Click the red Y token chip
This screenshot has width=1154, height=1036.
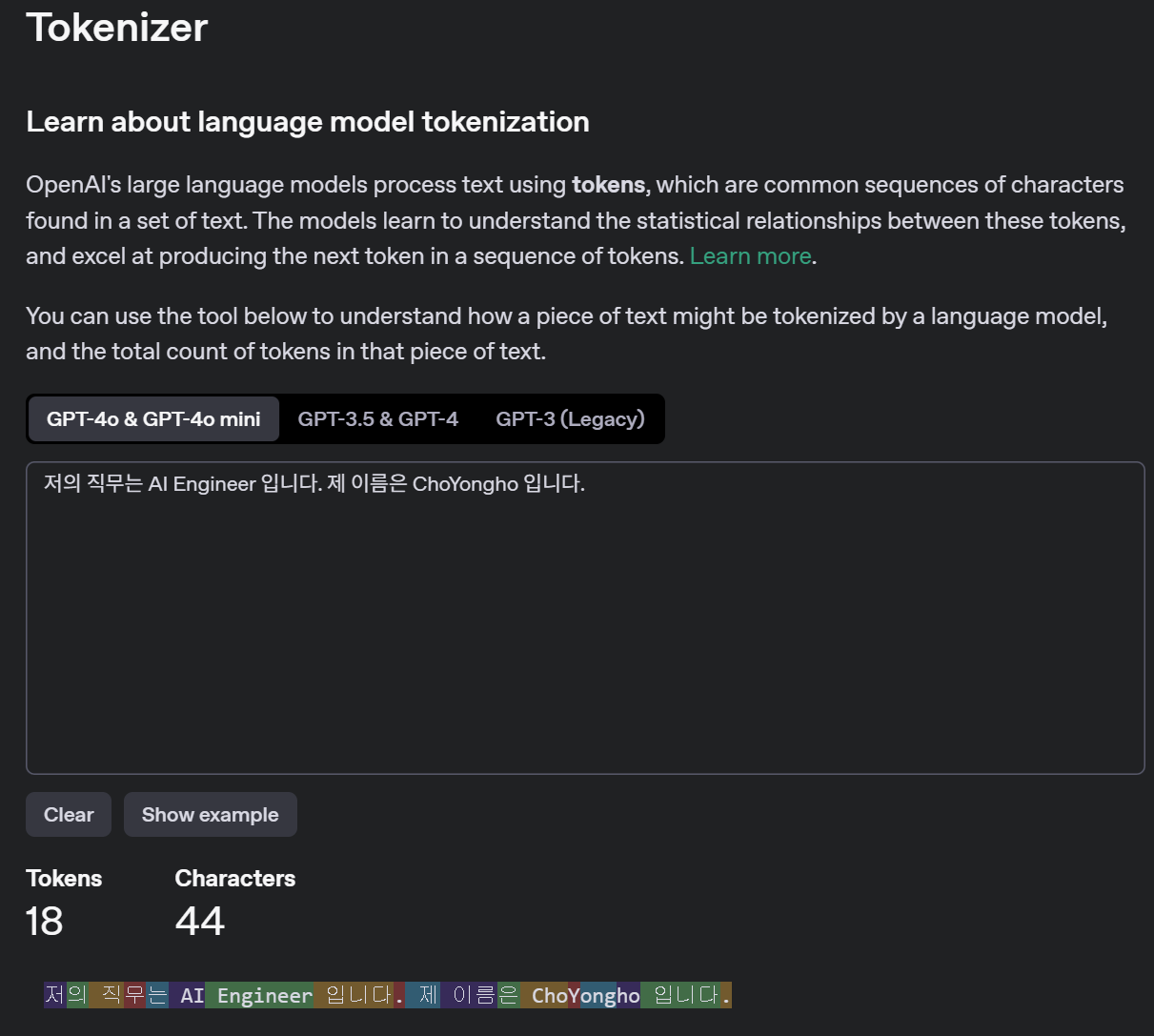tap(574, 995)
